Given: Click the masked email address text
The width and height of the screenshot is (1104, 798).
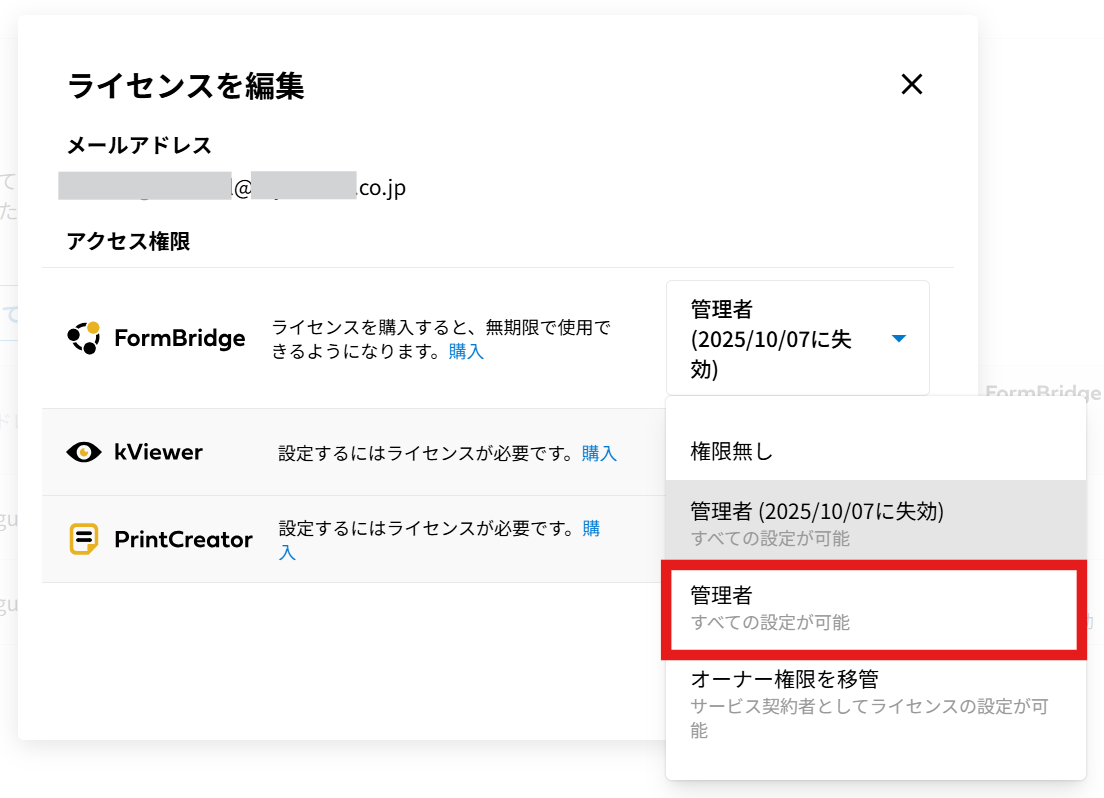Looking at the screenshot, I should [x=232, y=188].
